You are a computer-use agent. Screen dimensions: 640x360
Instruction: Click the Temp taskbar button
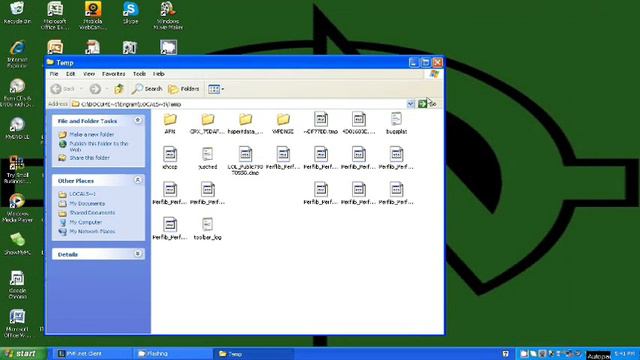tap(253, 354)
